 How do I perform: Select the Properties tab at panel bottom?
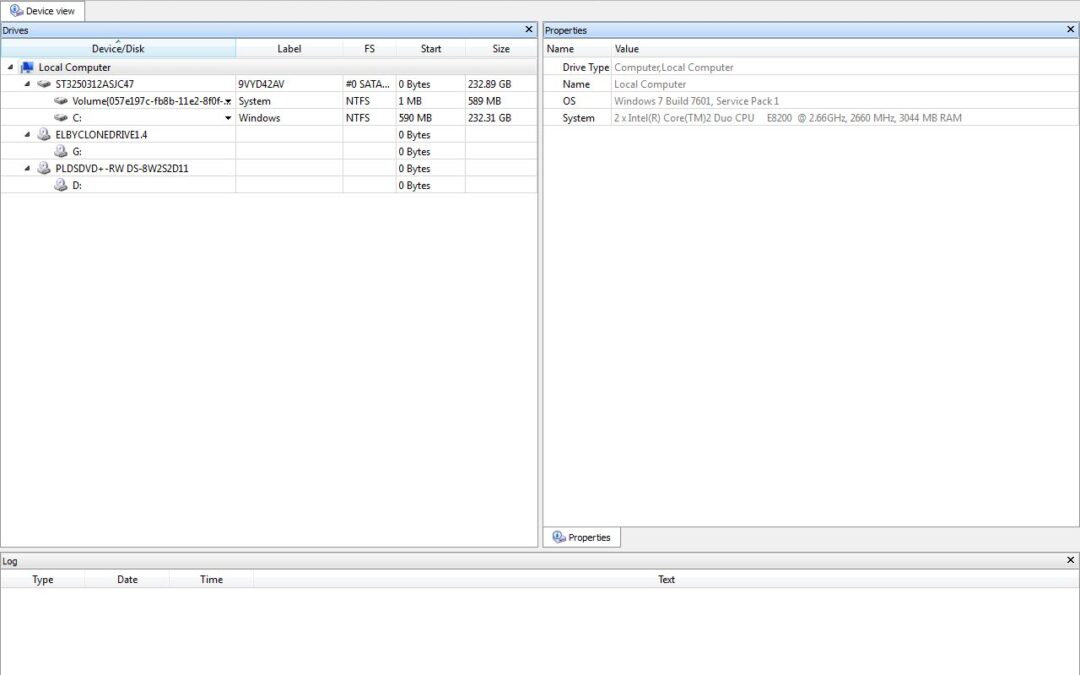[581, 537]
